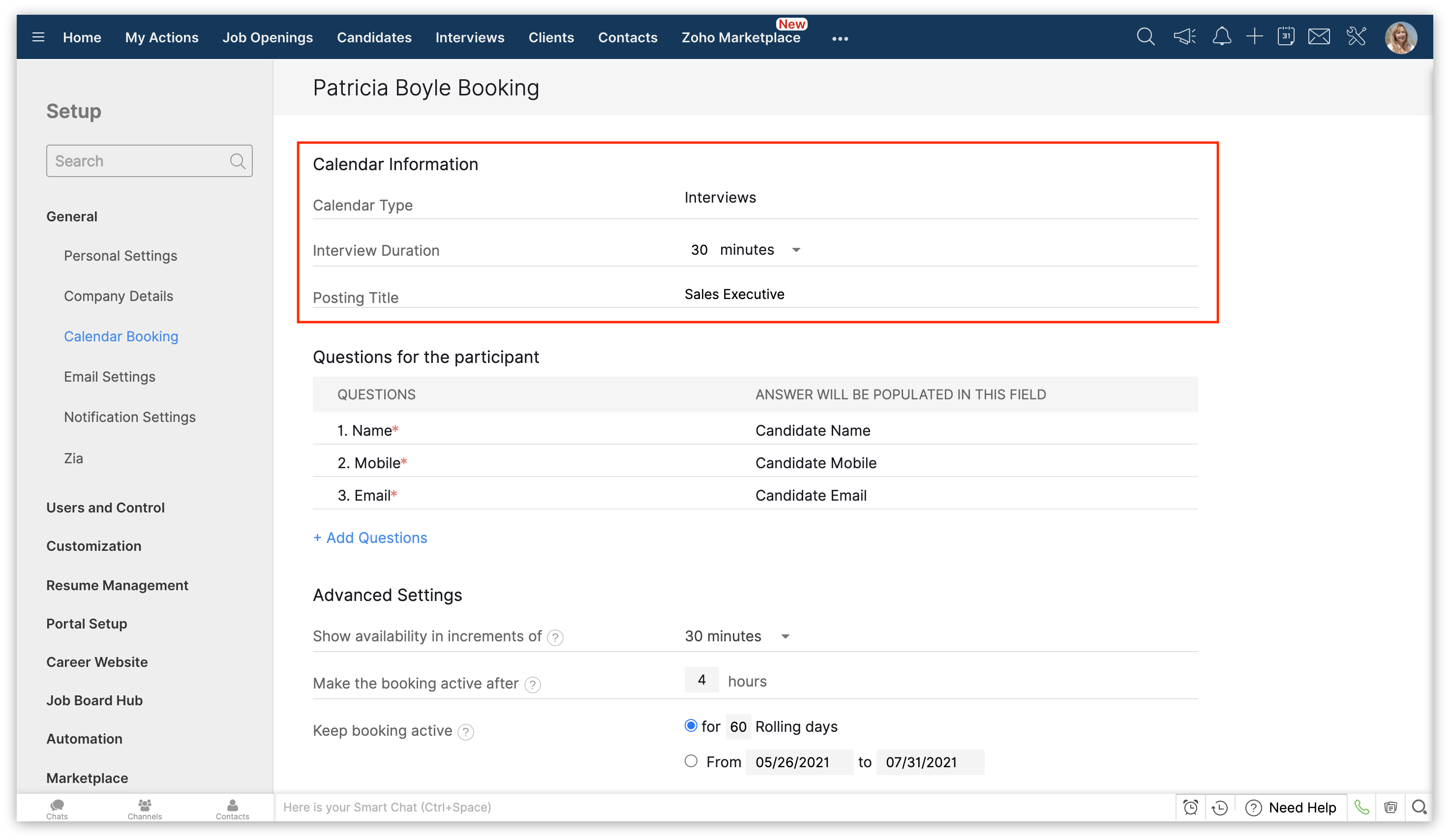Click the user profile avatar
Screen dimensions: 1450x840
[x=1400, y=38]
